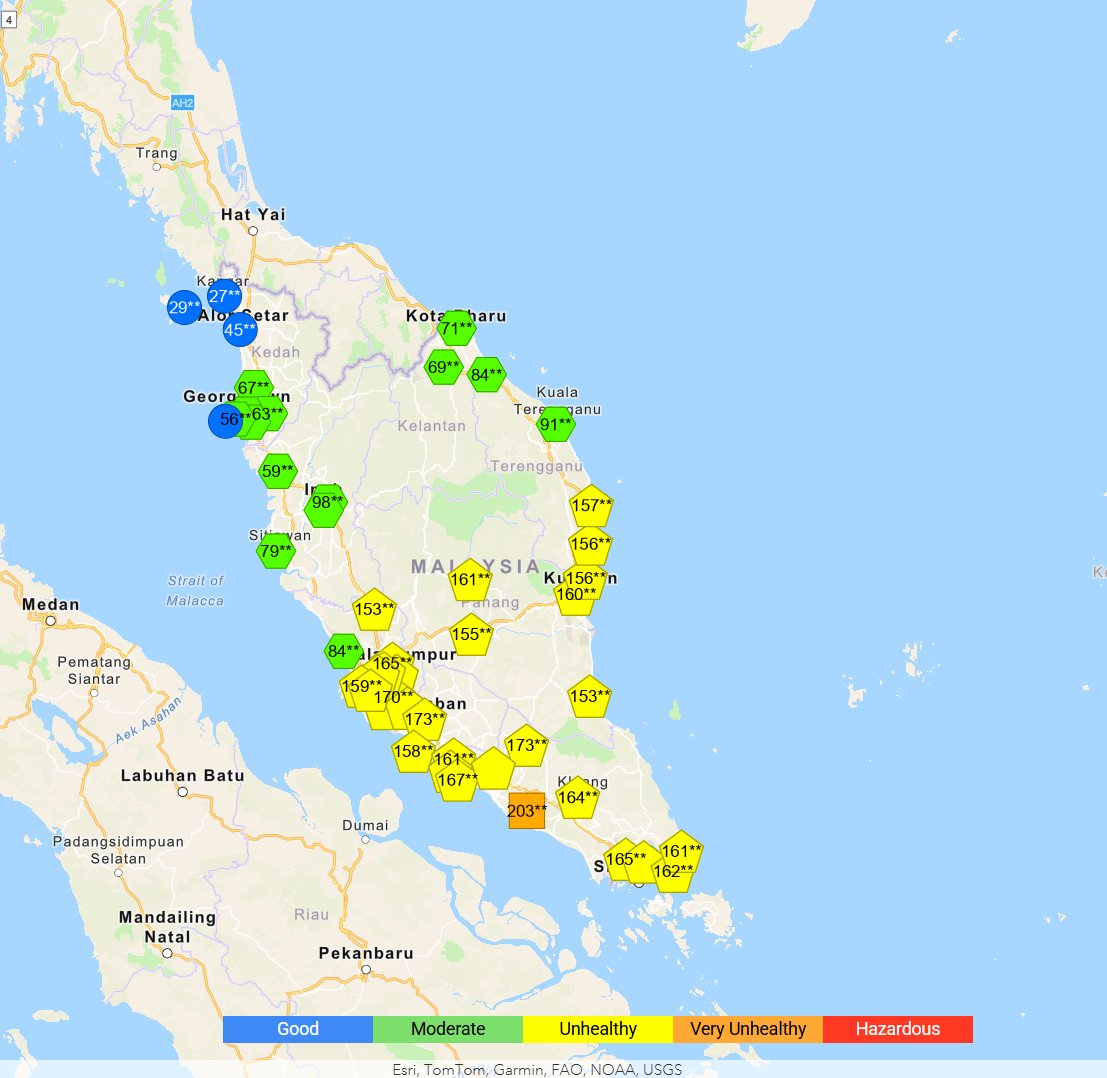
Task: Open the green 71** marker at Kota Bharu
Action: pyautogui.click(x=456, y=328)
